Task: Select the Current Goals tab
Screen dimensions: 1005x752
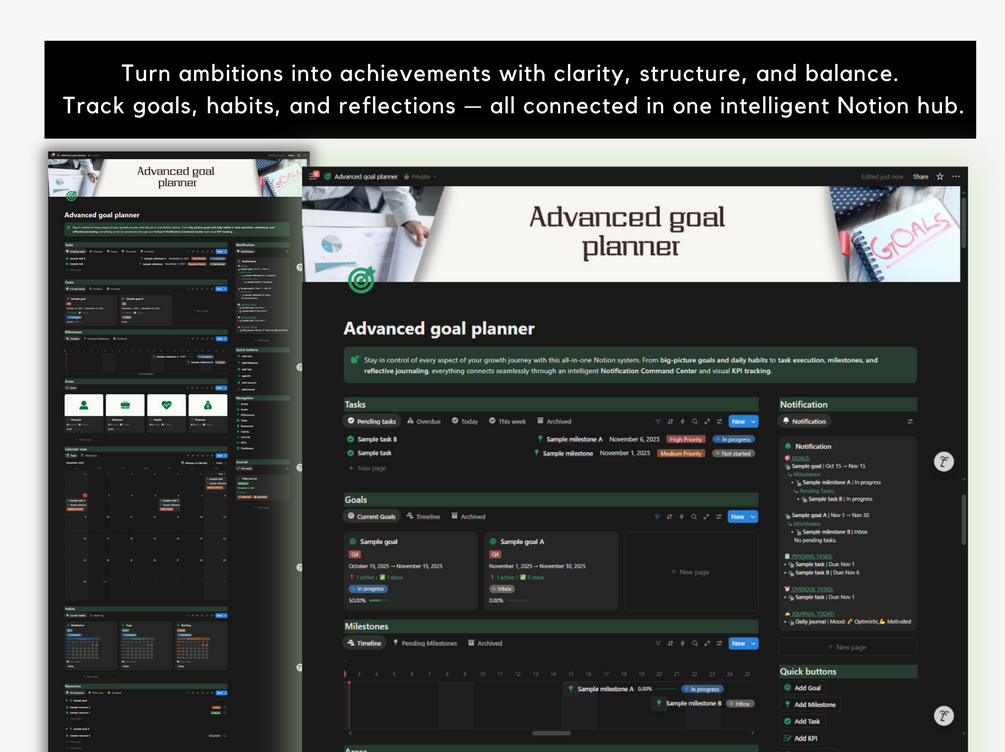Action: click(372, 516)
